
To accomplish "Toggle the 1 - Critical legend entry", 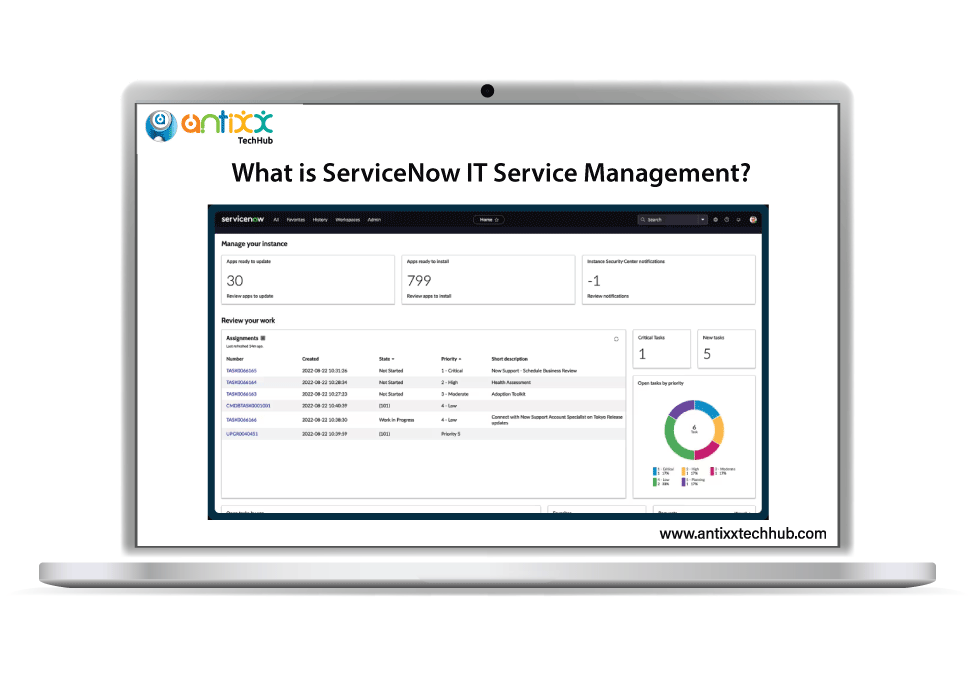I will [x=664, y=469].
